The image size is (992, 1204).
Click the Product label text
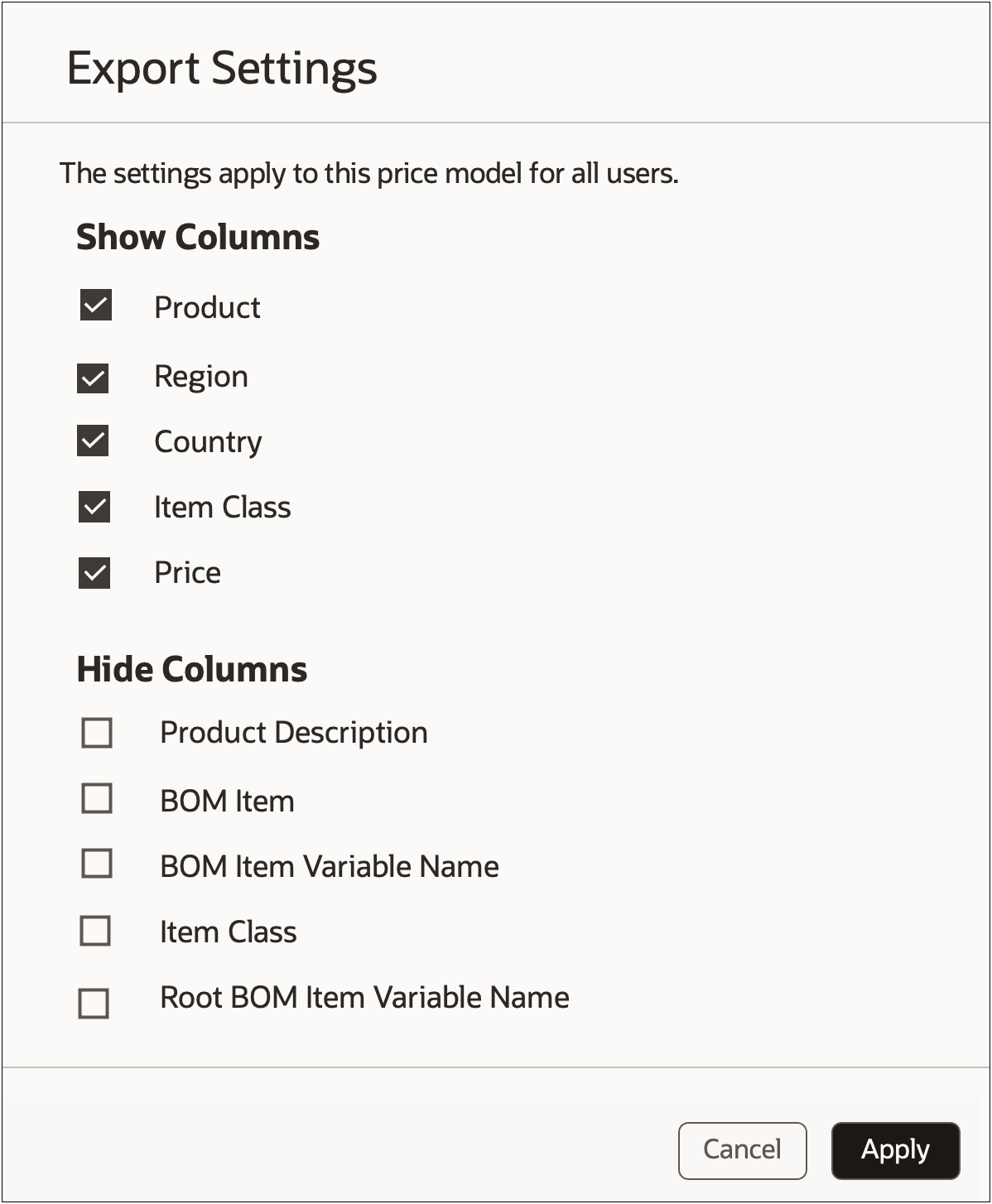(207, 307)
